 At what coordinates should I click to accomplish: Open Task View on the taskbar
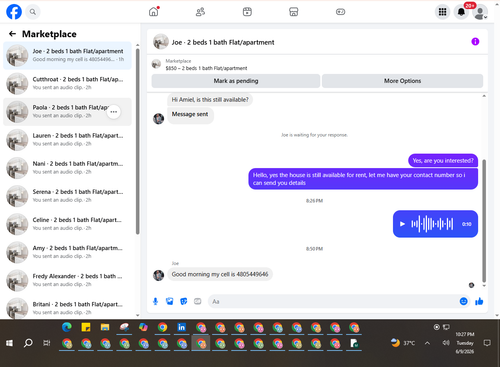point(47,343)
